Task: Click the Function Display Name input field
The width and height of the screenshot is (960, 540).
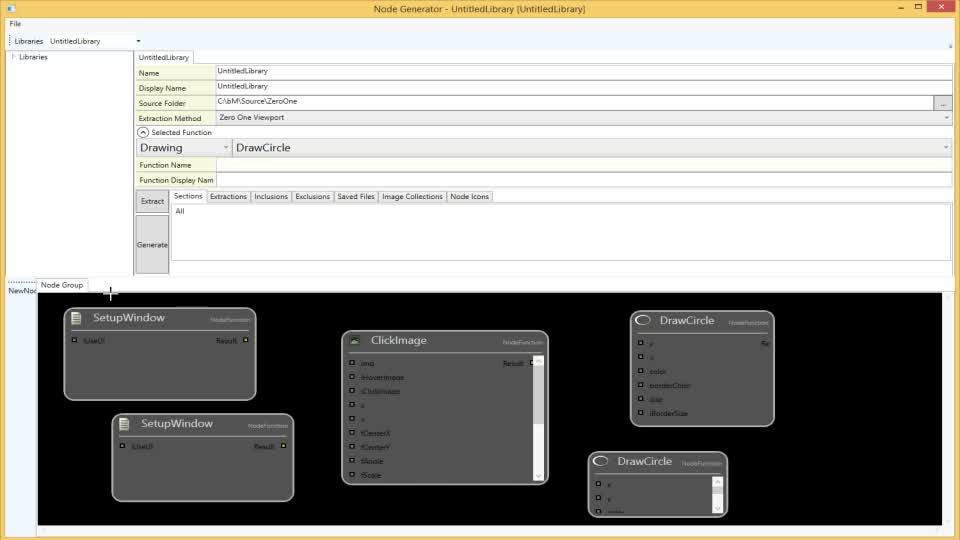Action: 583,180
